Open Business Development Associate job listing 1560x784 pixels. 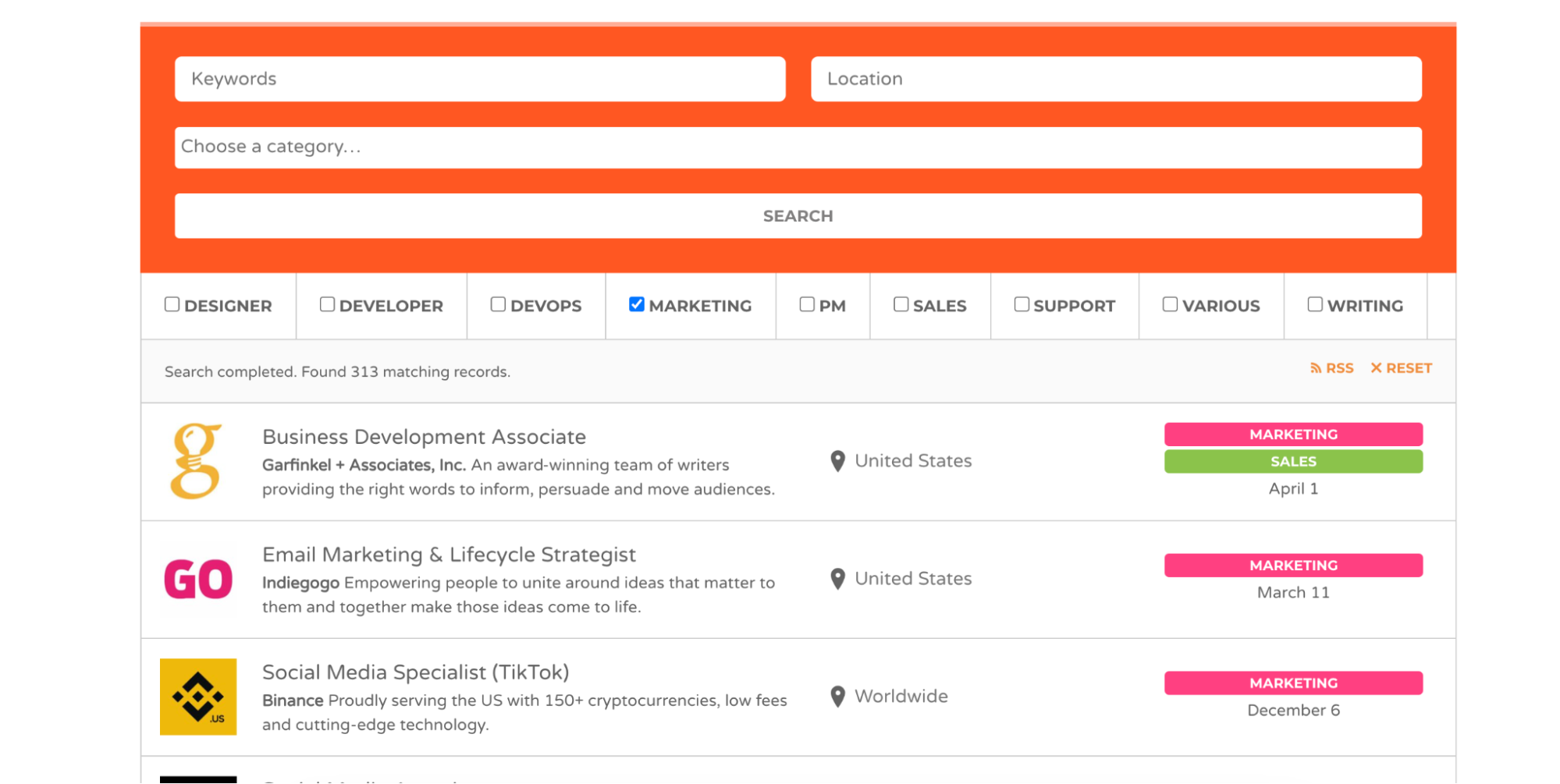coord(424,437)
